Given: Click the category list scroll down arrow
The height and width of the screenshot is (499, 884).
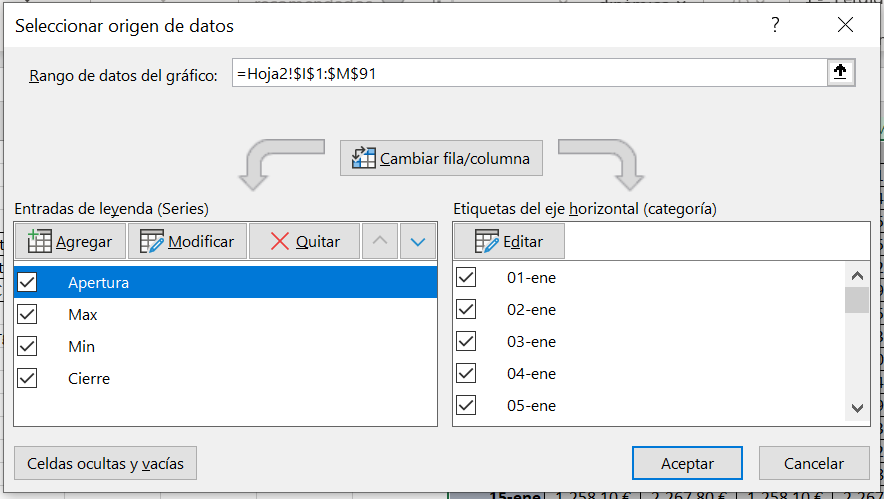Looking at the screenshot, I should click(857, 408).
